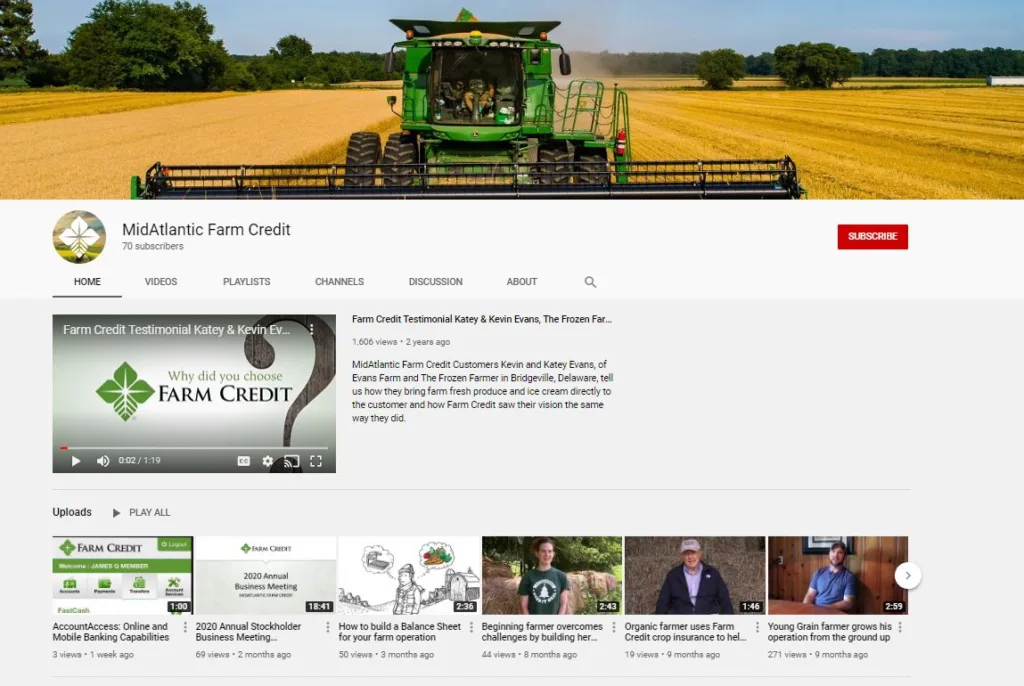Screen dimensions: 1024x686
Task: Open the featured video's three-dot menu
Action: click(312, 330)
